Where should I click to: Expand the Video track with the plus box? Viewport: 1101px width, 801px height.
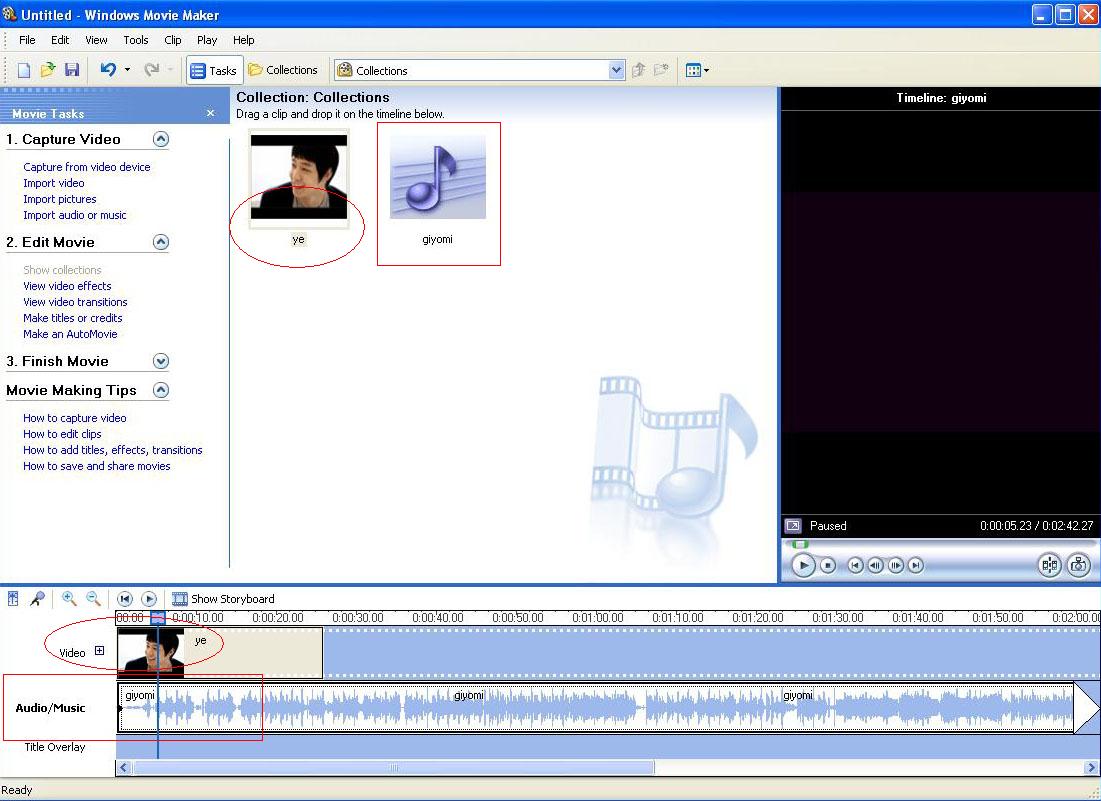(100, 650)
